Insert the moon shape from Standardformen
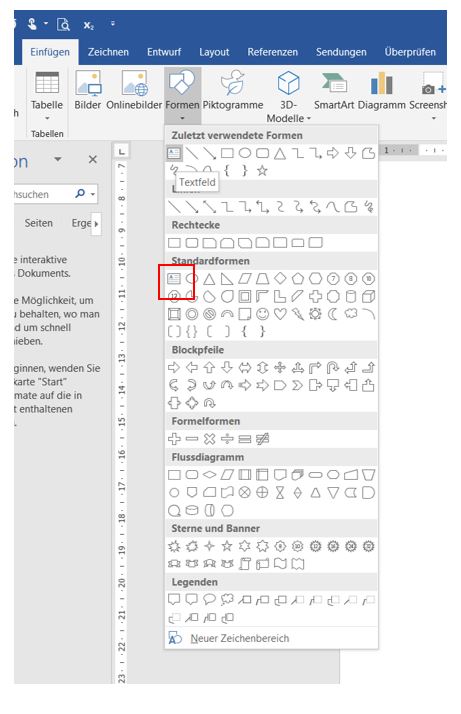Screen dimensions: 461x714 pyautogui.click(x=333, y=314)
